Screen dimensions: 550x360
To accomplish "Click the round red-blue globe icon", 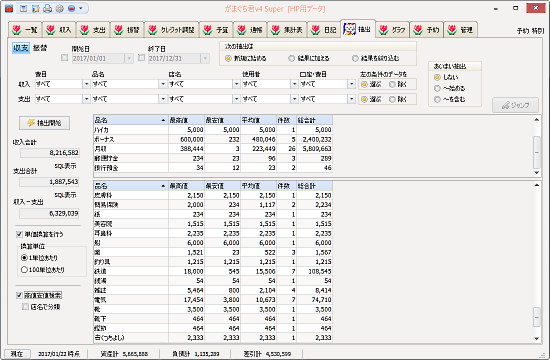I will tap(72, 9).
